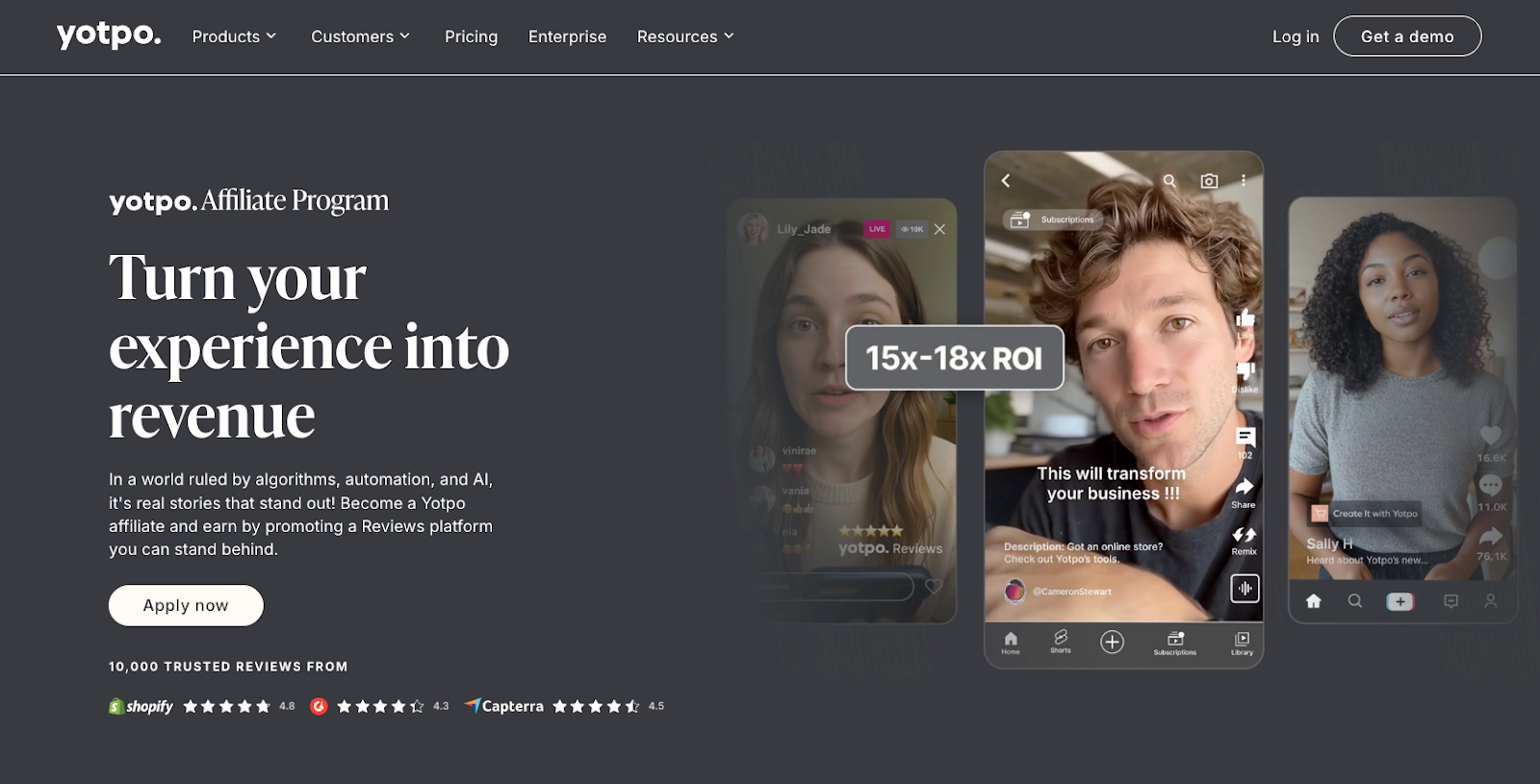This screenshot has width=1540, height=784.
Task: Click the Remix icon
Action: click(1244, 535)
